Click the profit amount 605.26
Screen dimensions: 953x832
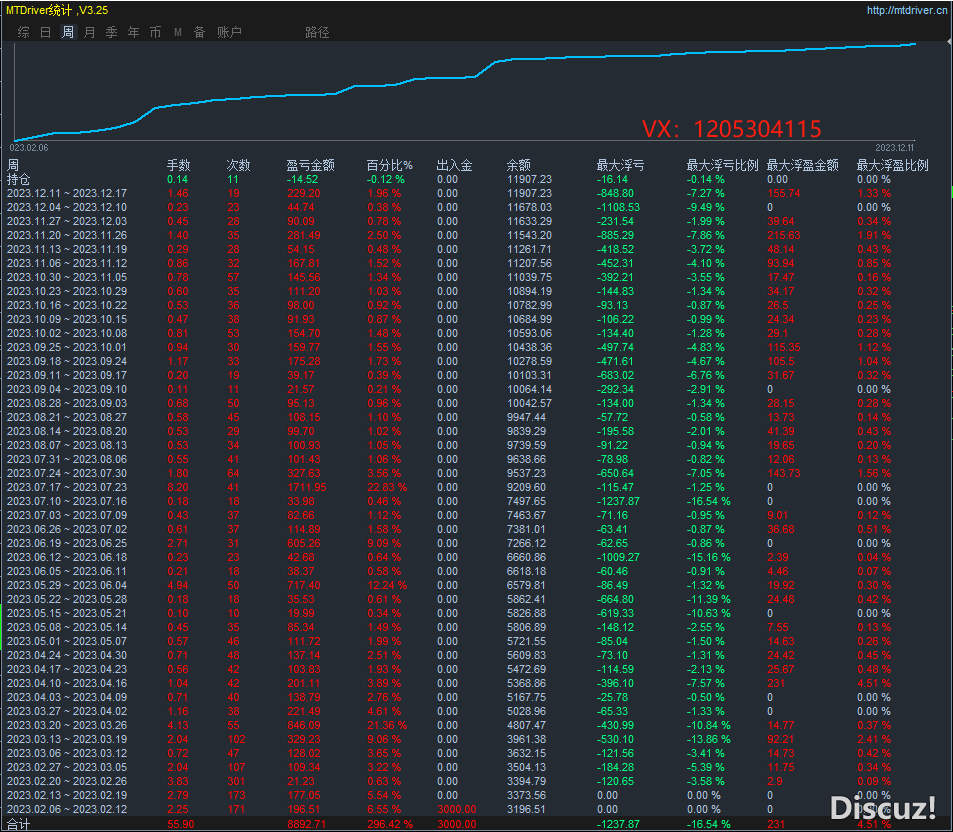pos(304,543)
